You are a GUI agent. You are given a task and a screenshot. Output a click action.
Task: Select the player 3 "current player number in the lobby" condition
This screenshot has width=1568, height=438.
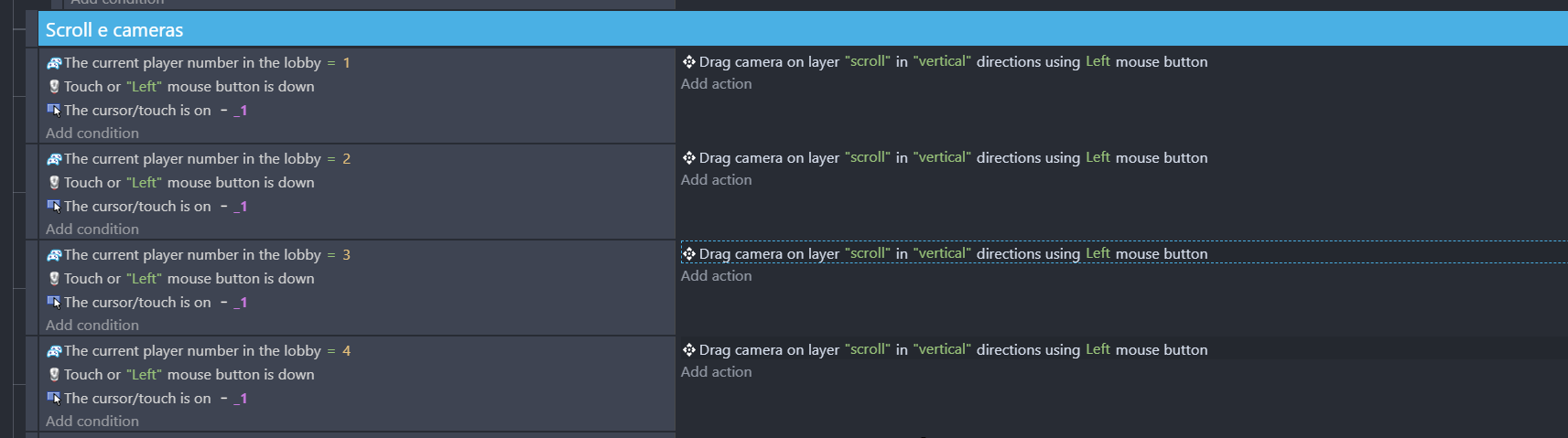192,255
